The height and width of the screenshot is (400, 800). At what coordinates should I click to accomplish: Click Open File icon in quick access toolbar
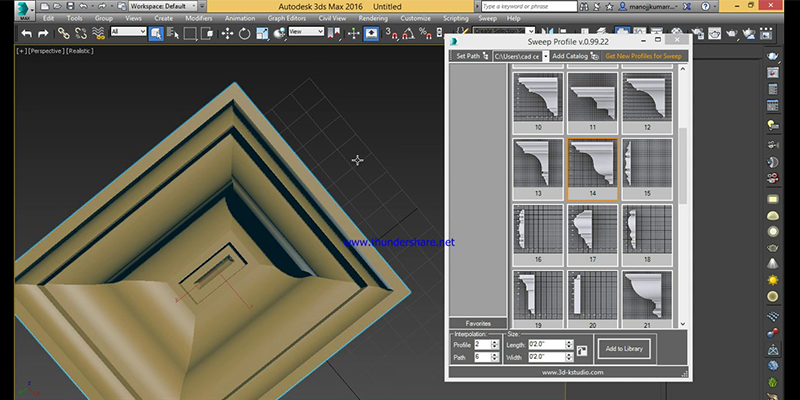[x=57, y=7]
